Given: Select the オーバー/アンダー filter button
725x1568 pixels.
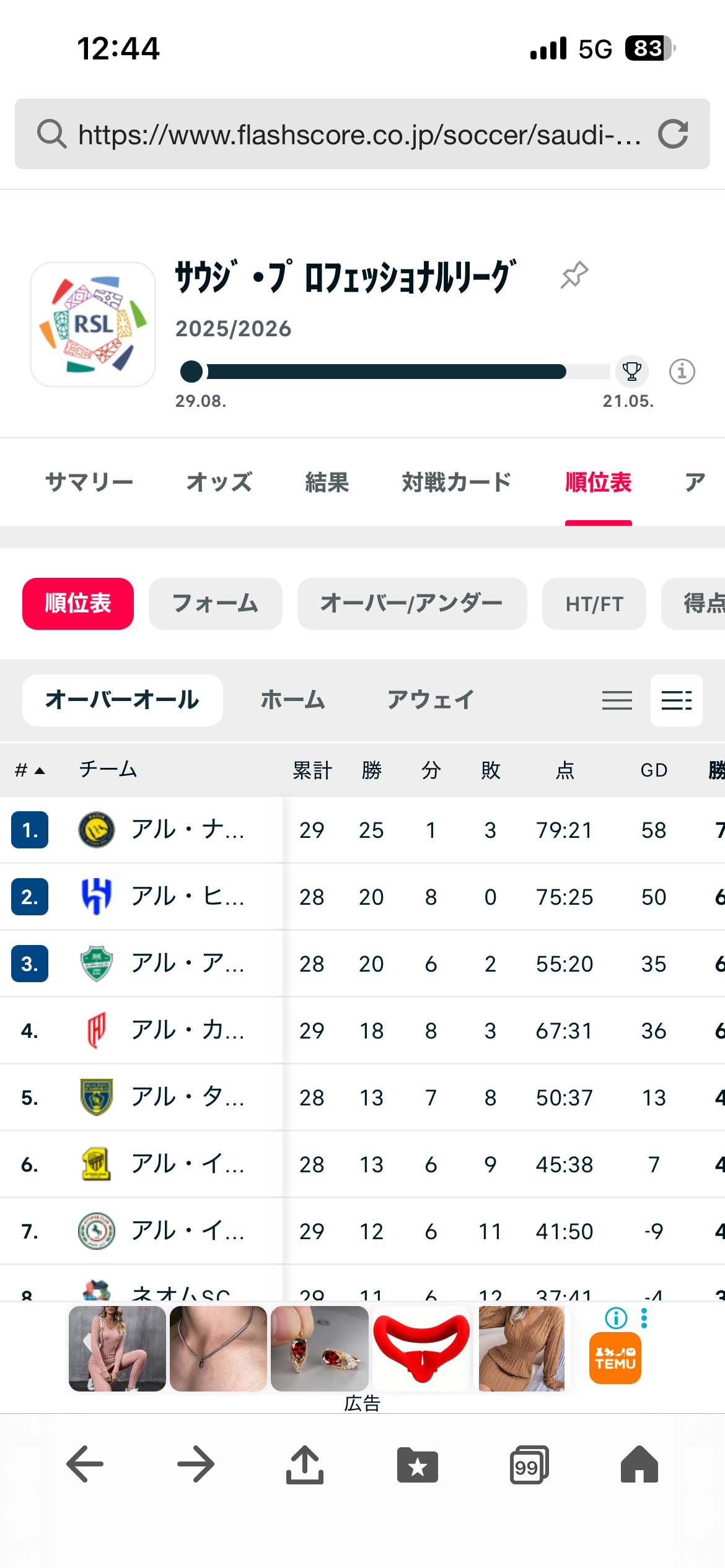Looking at the screenshot, I should pos(411,604).
